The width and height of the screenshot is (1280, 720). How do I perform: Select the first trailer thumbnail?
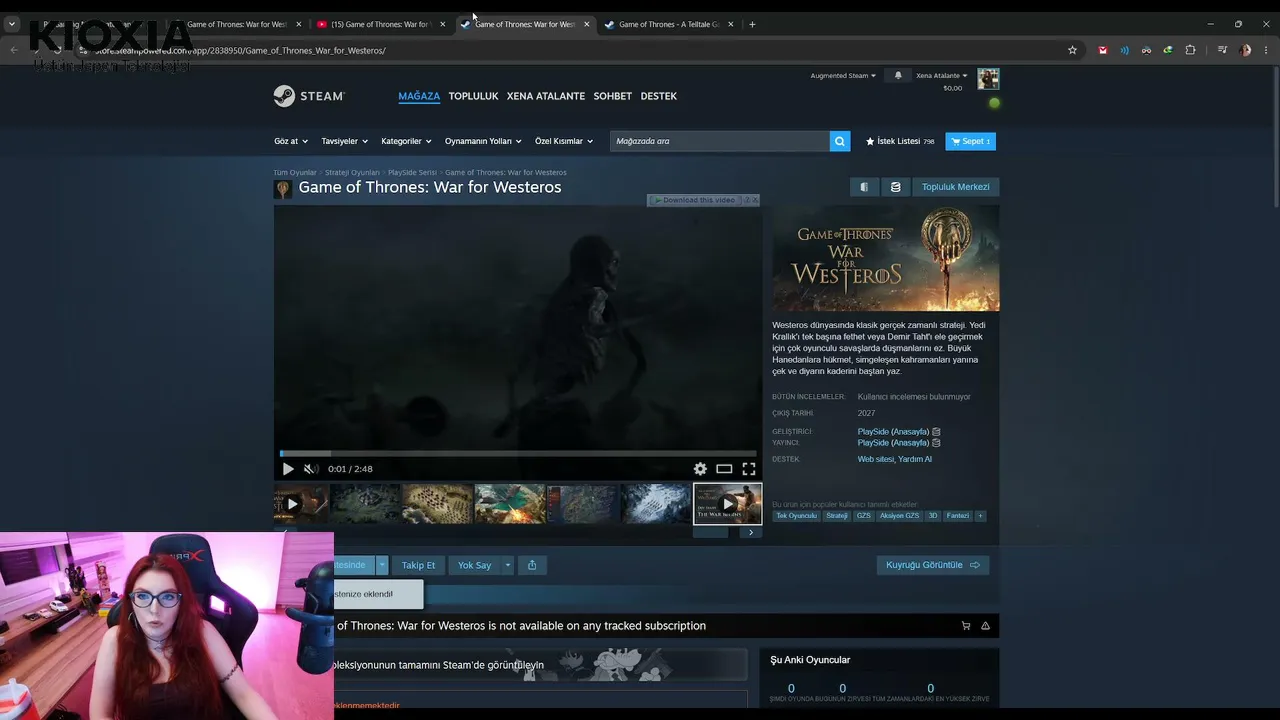point(302,504)
